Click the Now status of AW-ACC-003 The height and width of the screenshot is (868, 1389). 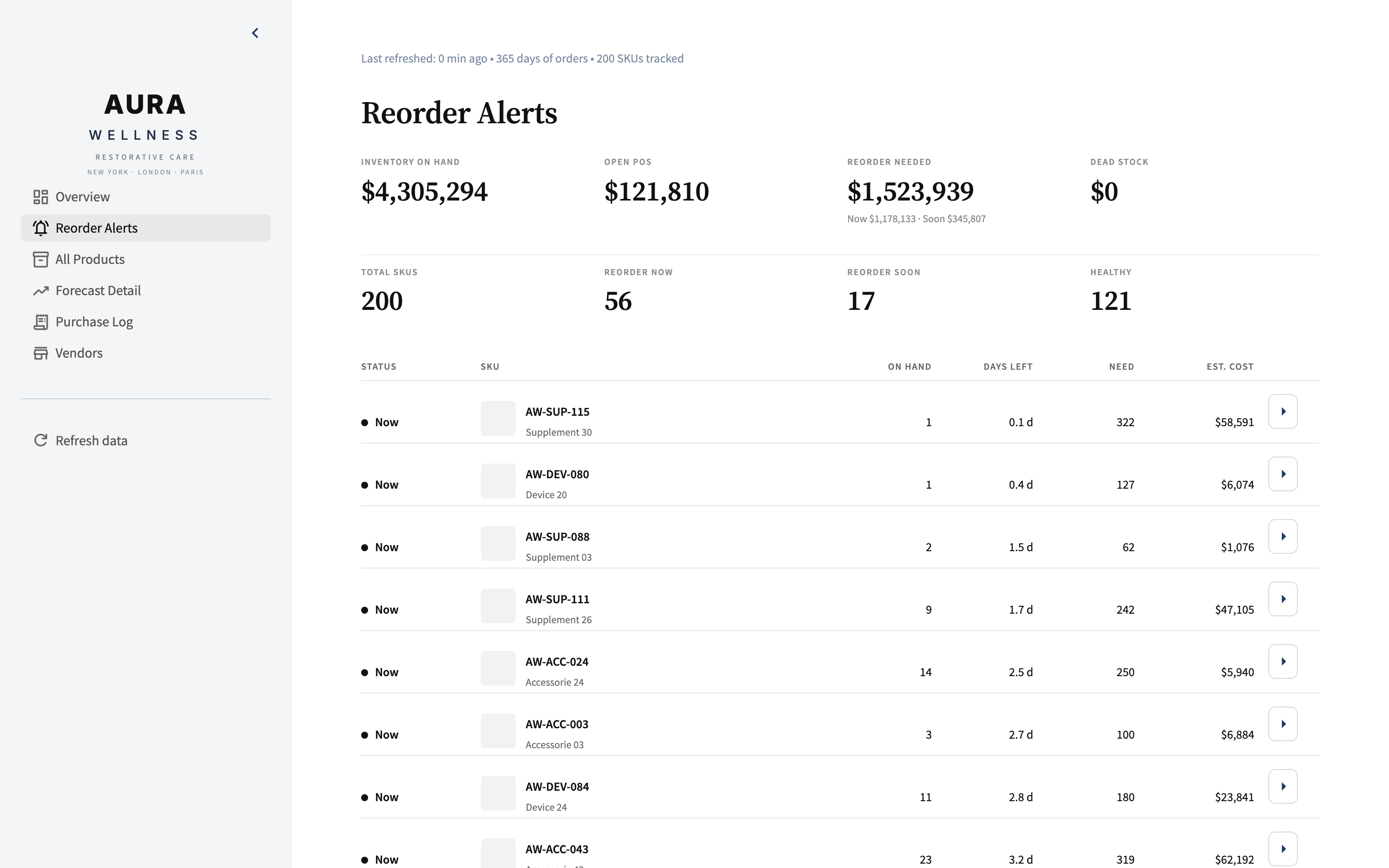pyautogui.click(x=380, y=735)
